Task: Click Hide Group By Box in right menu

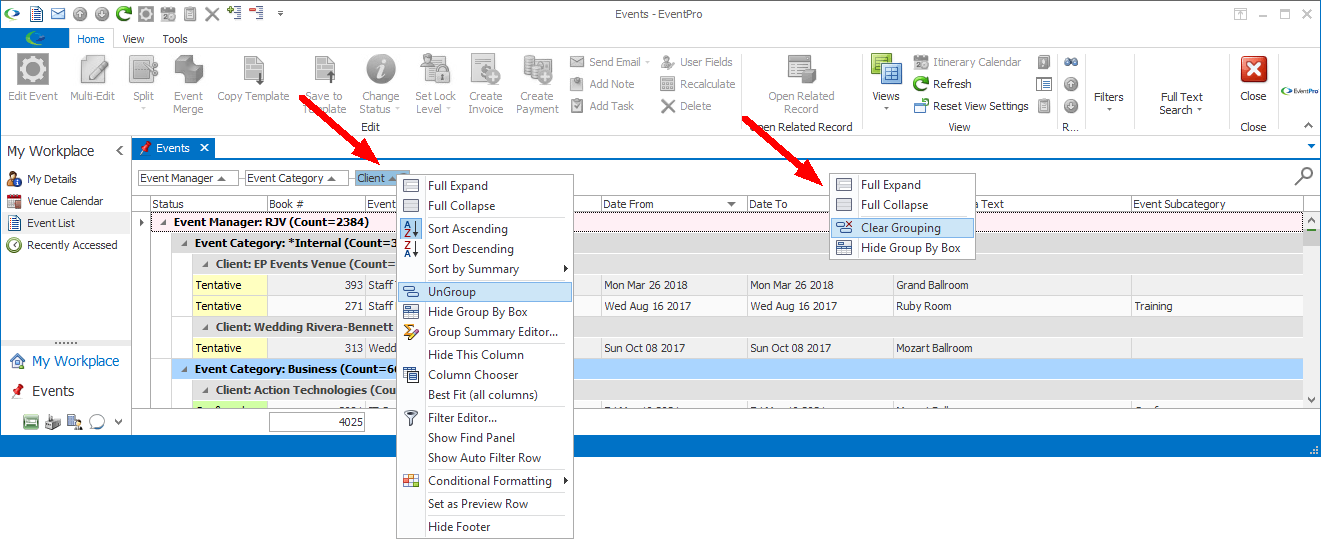Action: [901, 248]
